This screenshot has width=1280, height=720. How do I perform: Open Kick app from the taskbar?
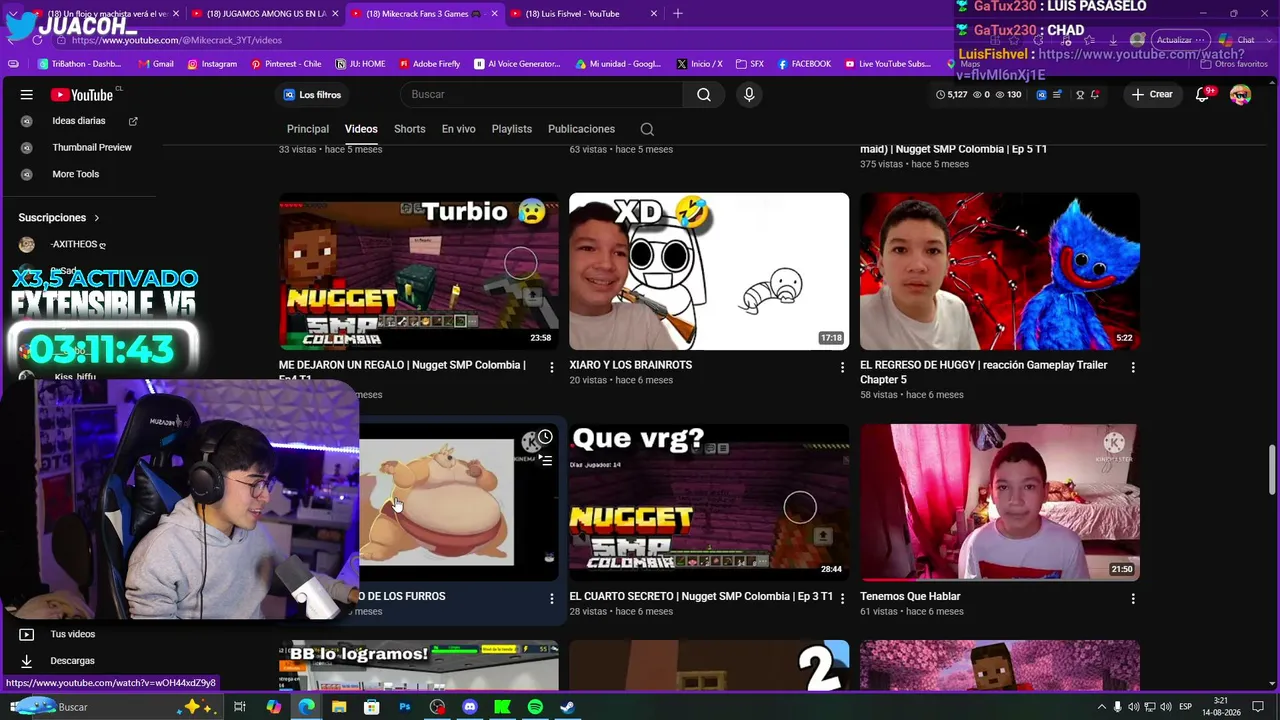point(502,707)
